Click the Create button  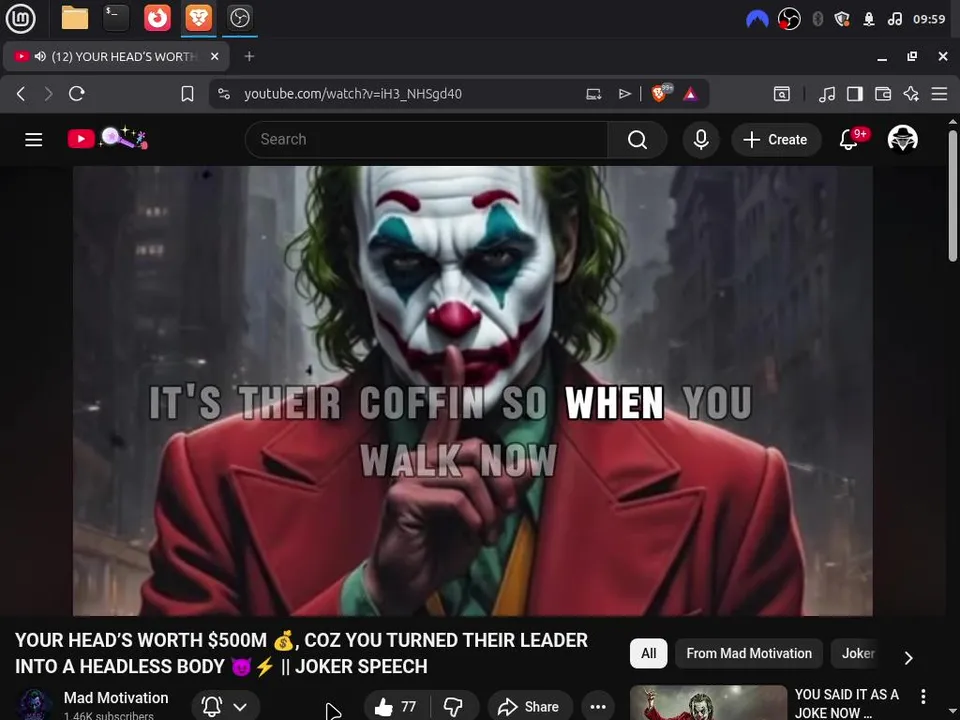pos(776,140)
